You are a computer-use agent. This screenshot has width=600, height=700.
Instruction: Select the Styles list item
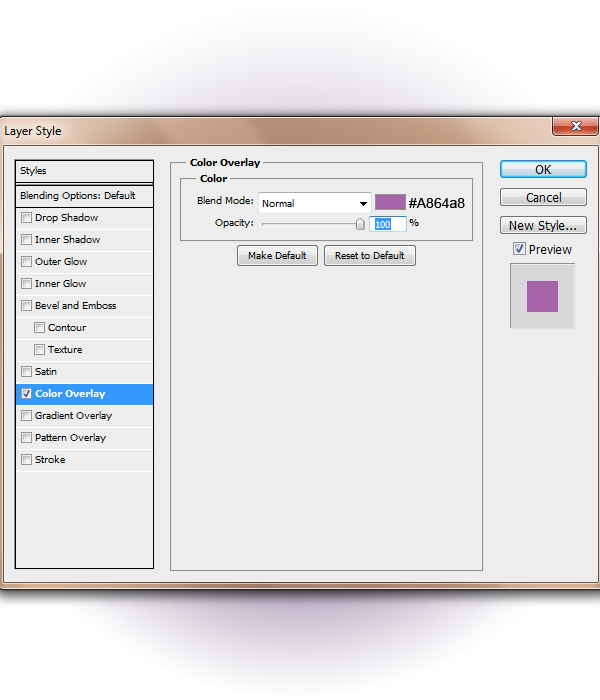[84, 171]
